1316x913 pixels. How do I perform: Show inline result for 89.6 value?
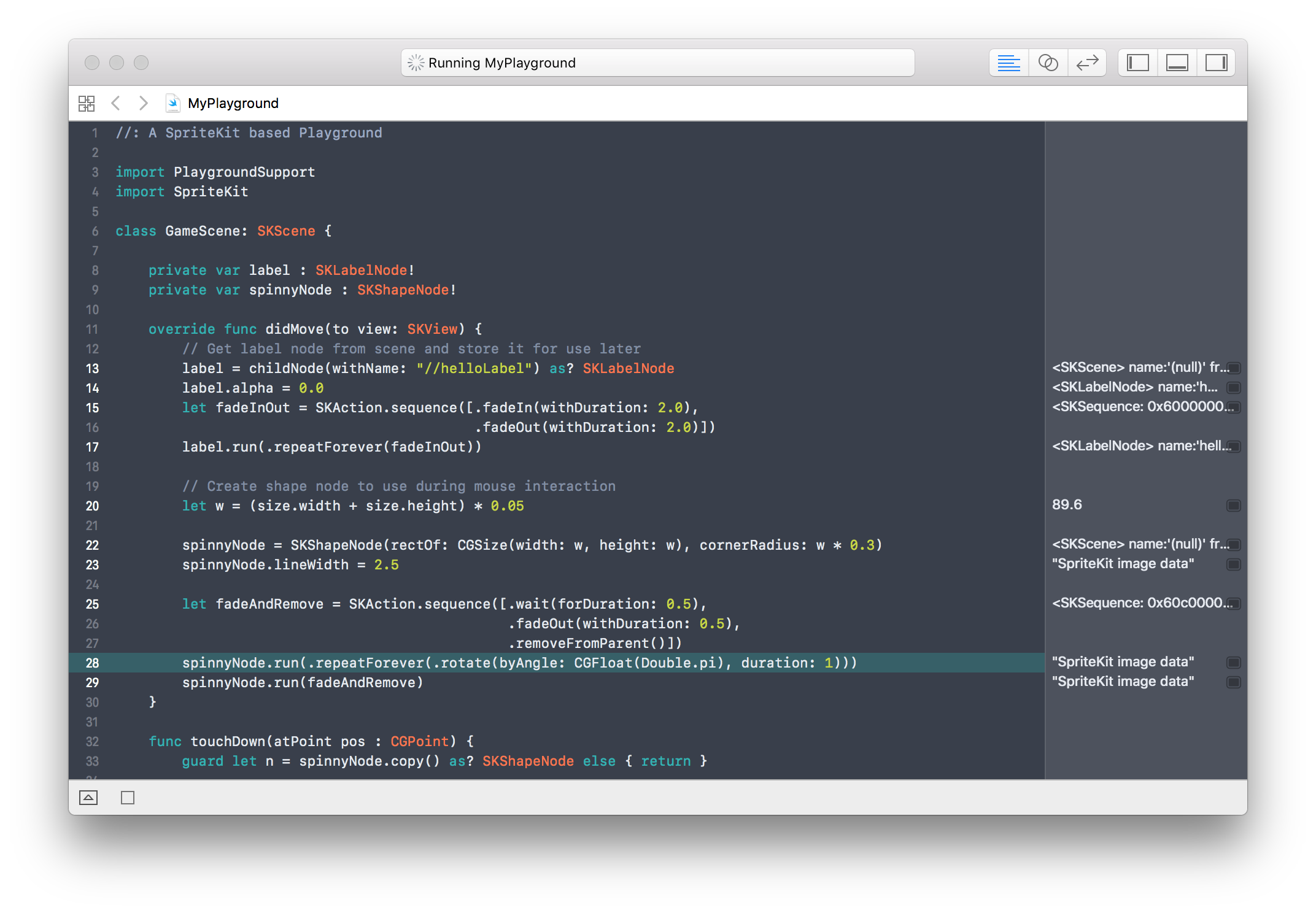coord(1233,506)
